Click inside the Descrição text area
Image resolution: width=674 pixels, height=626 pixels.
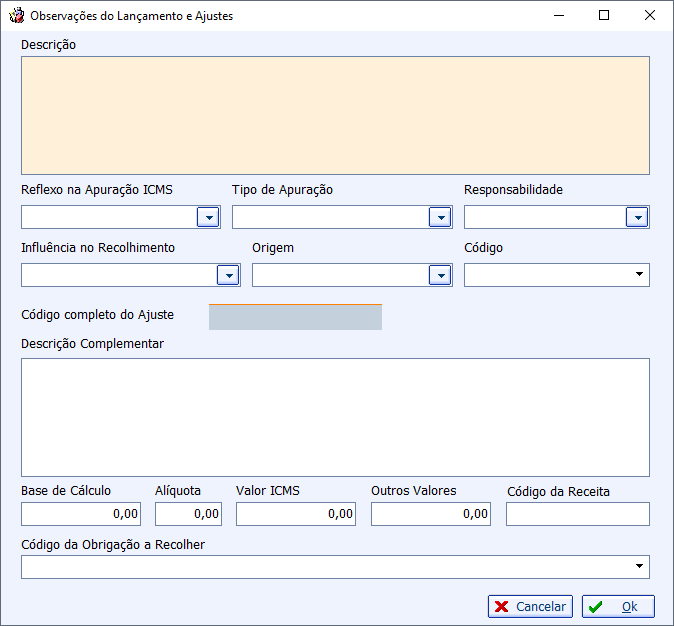pos(335,115)
